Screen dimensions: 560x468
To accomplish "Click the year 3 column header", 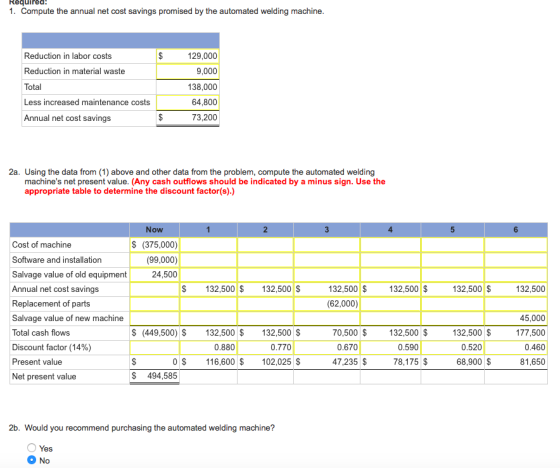I will 327,230.
